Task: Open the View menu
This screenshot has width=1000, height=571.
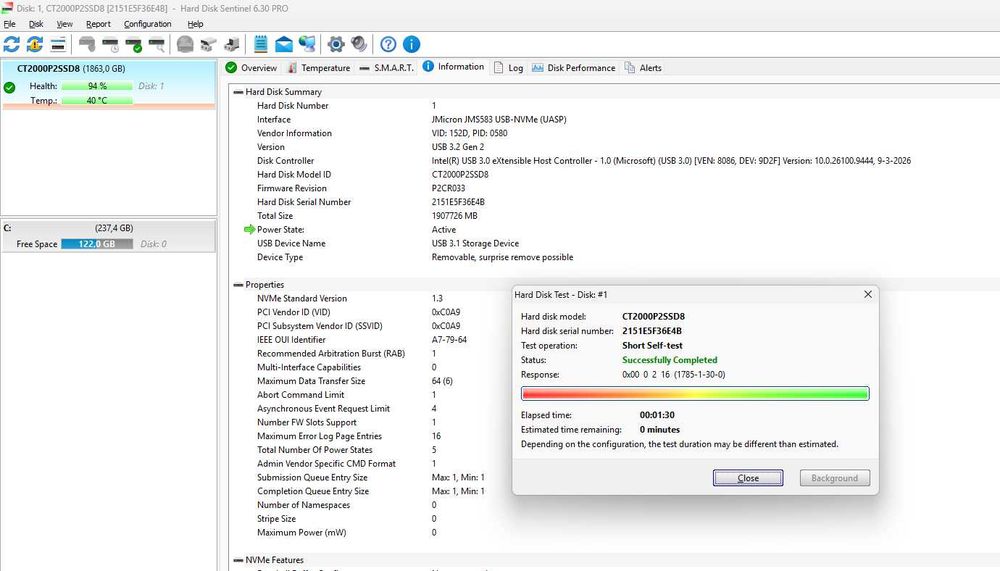Action: [x=64, y=24]
